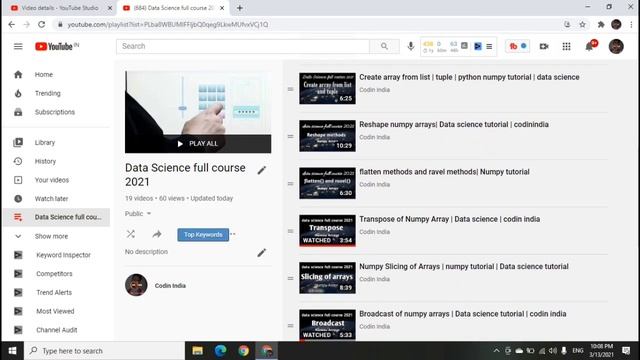Open the Create video camera icon
This screenshot has height=360, width=640.
coord(544,47)
